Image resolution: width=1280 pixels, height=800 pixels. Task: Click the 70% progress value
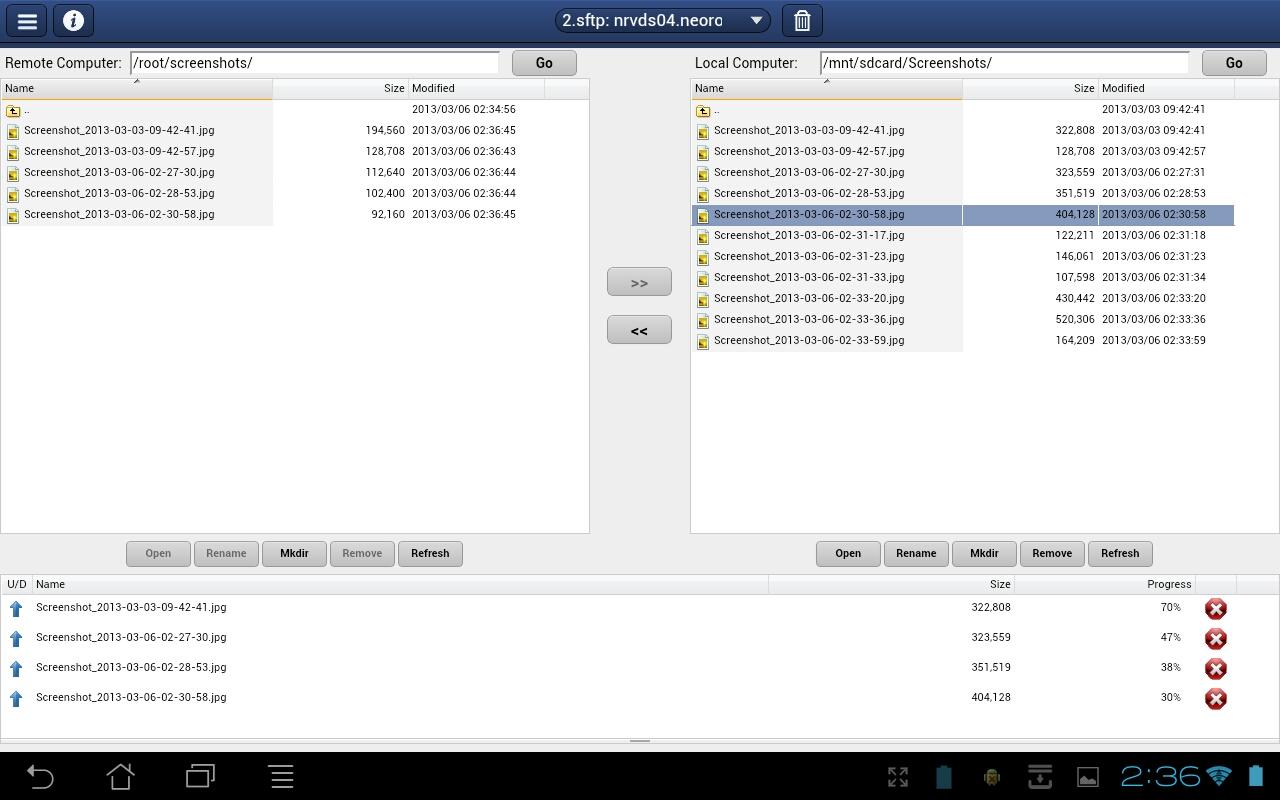[x=1170, y=607]
